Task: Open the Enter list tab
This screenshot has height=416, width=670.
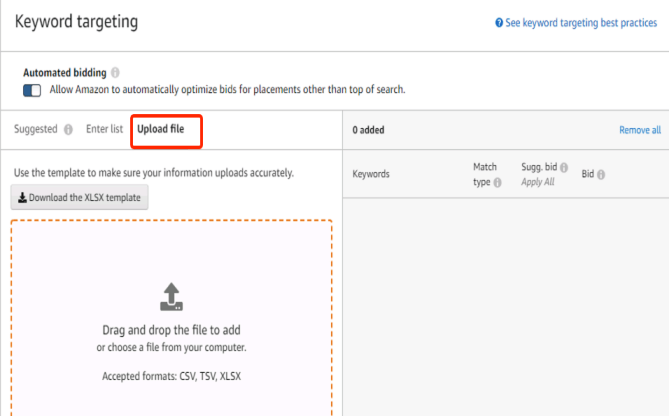Action: click(104, 129)
